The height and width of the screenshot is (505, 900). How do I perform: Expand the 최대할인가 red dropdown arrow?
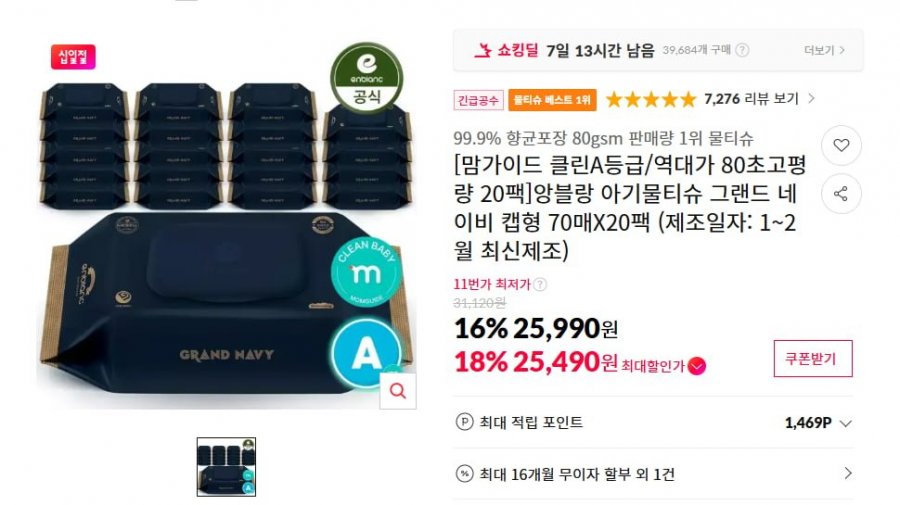tap(697, 366)
